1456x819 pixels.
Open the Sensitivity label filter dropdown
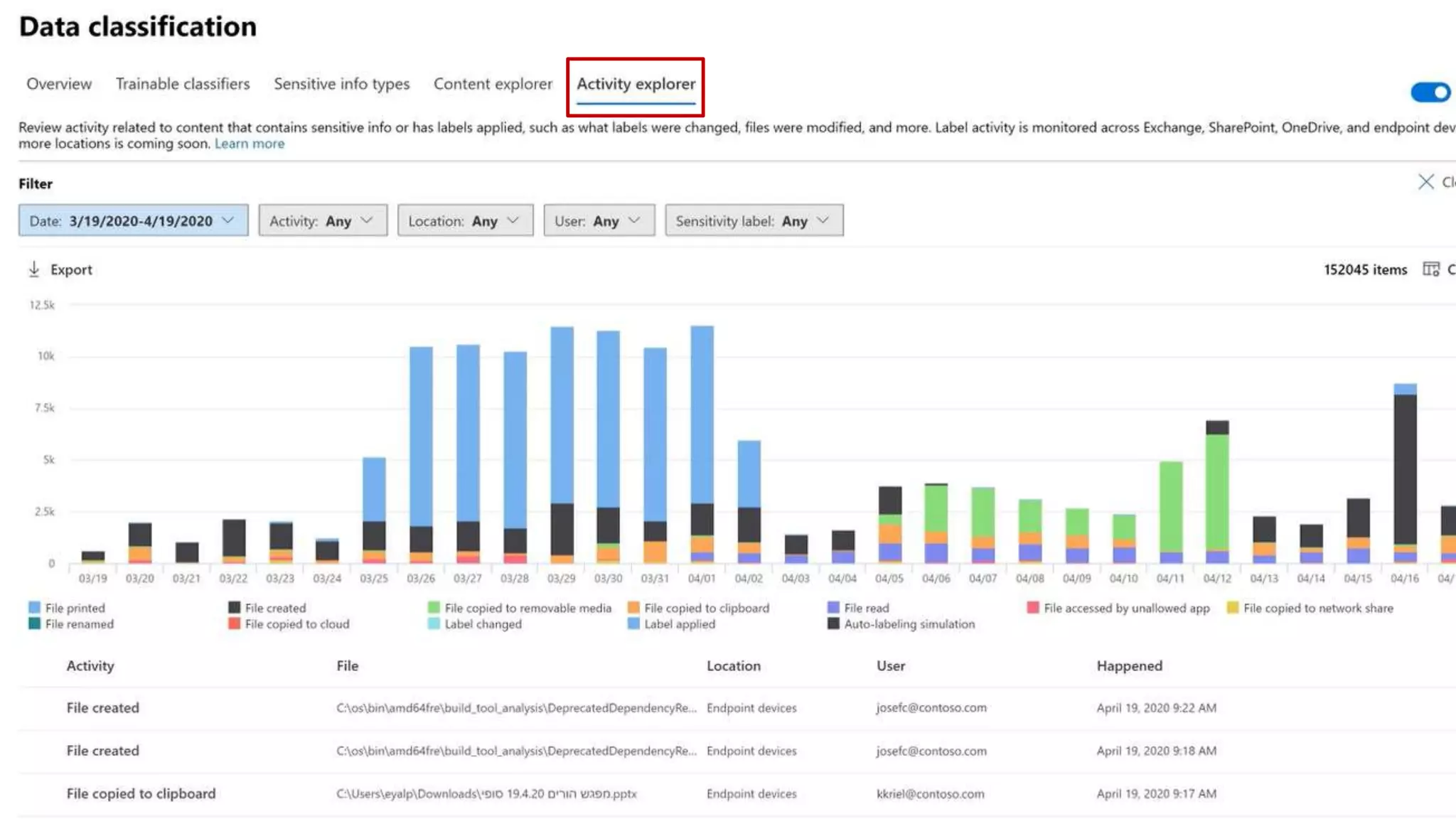pyautogui.click(x=754, y=221)
